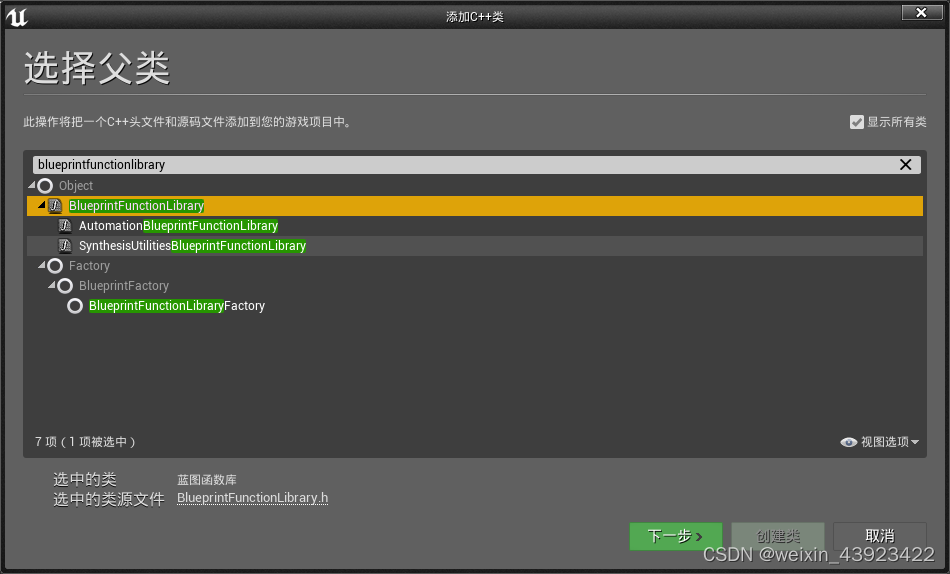The image size is (950, 574).
Task: Open the 视图选项 dropdown
Action: click(x=880, y=442)
